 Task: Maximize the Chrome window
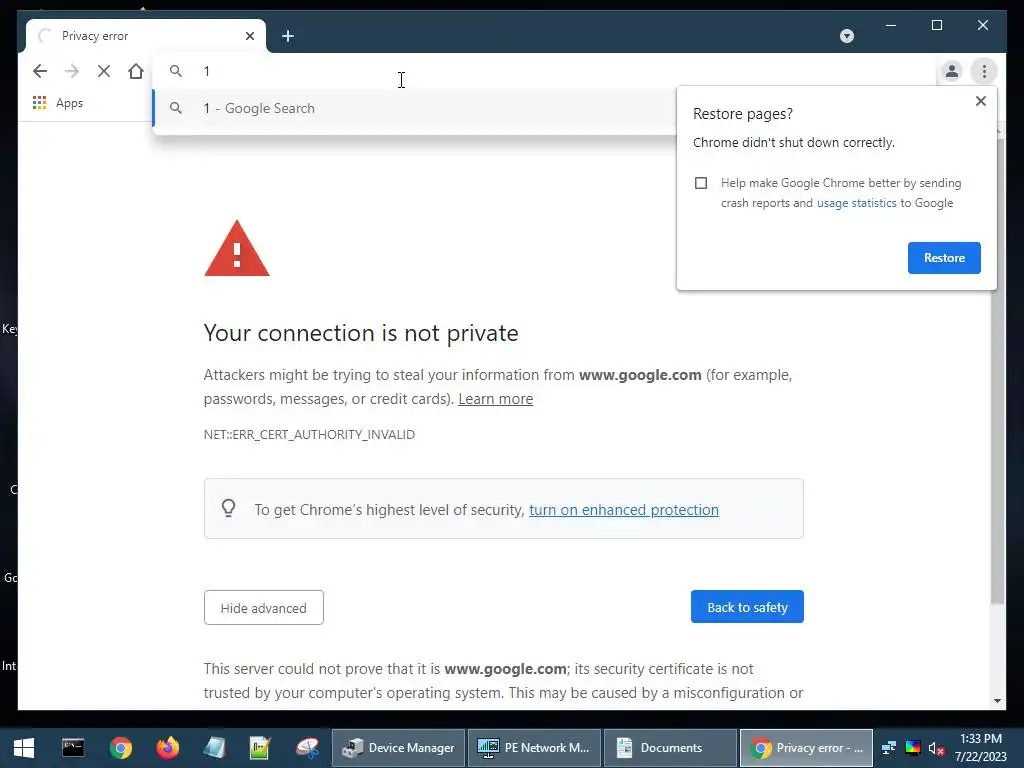coord(936,25)
